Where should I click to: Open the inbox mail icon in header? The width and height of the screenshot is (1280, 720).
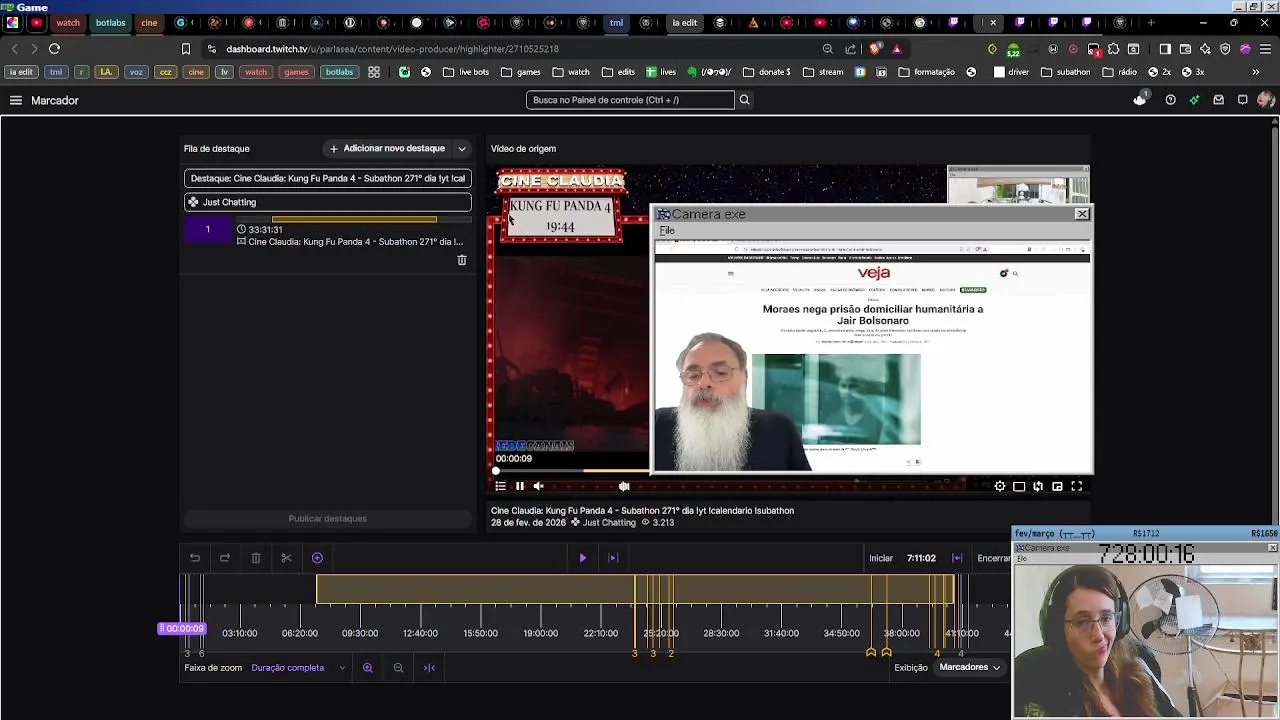click(1218, 100)
